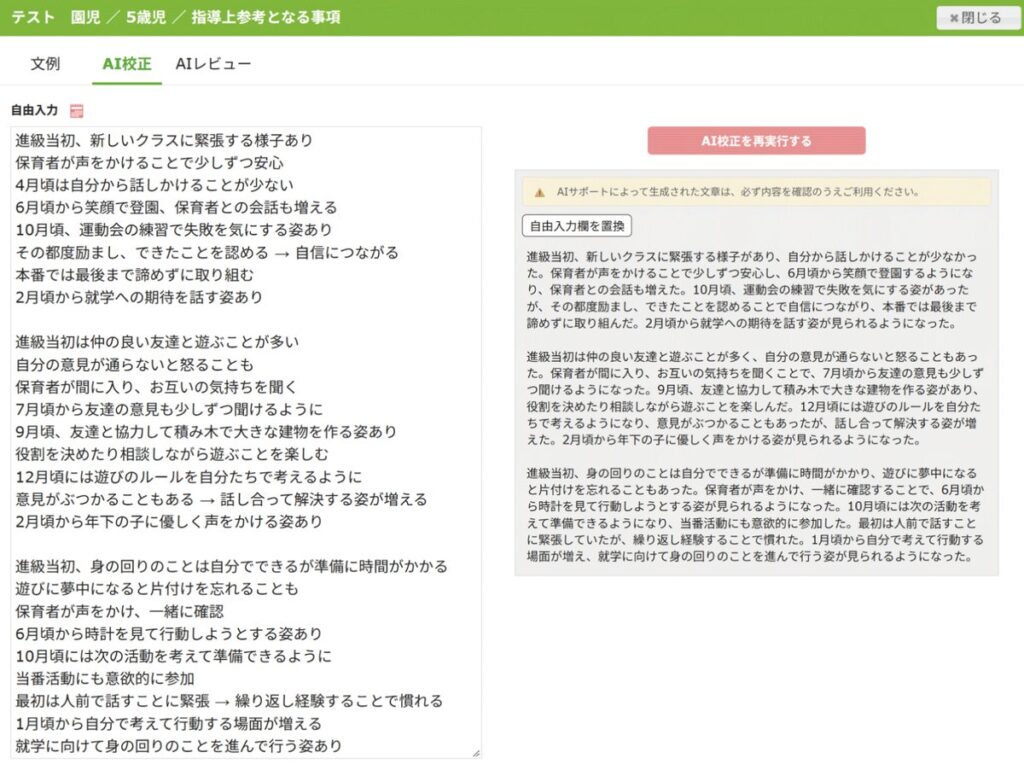Select the AI校正 tab
The image size is (1024, 776).
127,63
